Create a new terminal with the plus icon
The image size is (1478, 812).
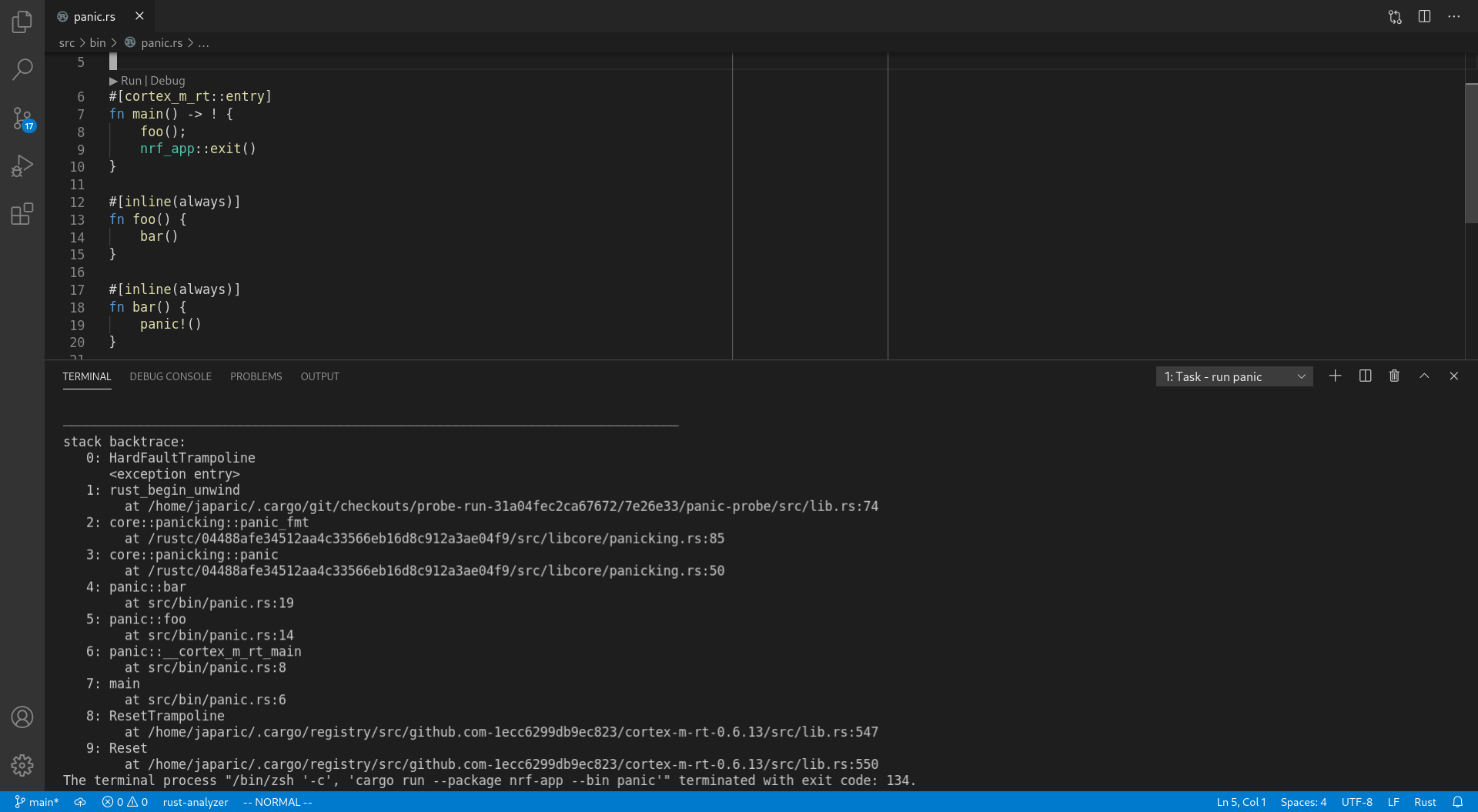point(1335,376)
